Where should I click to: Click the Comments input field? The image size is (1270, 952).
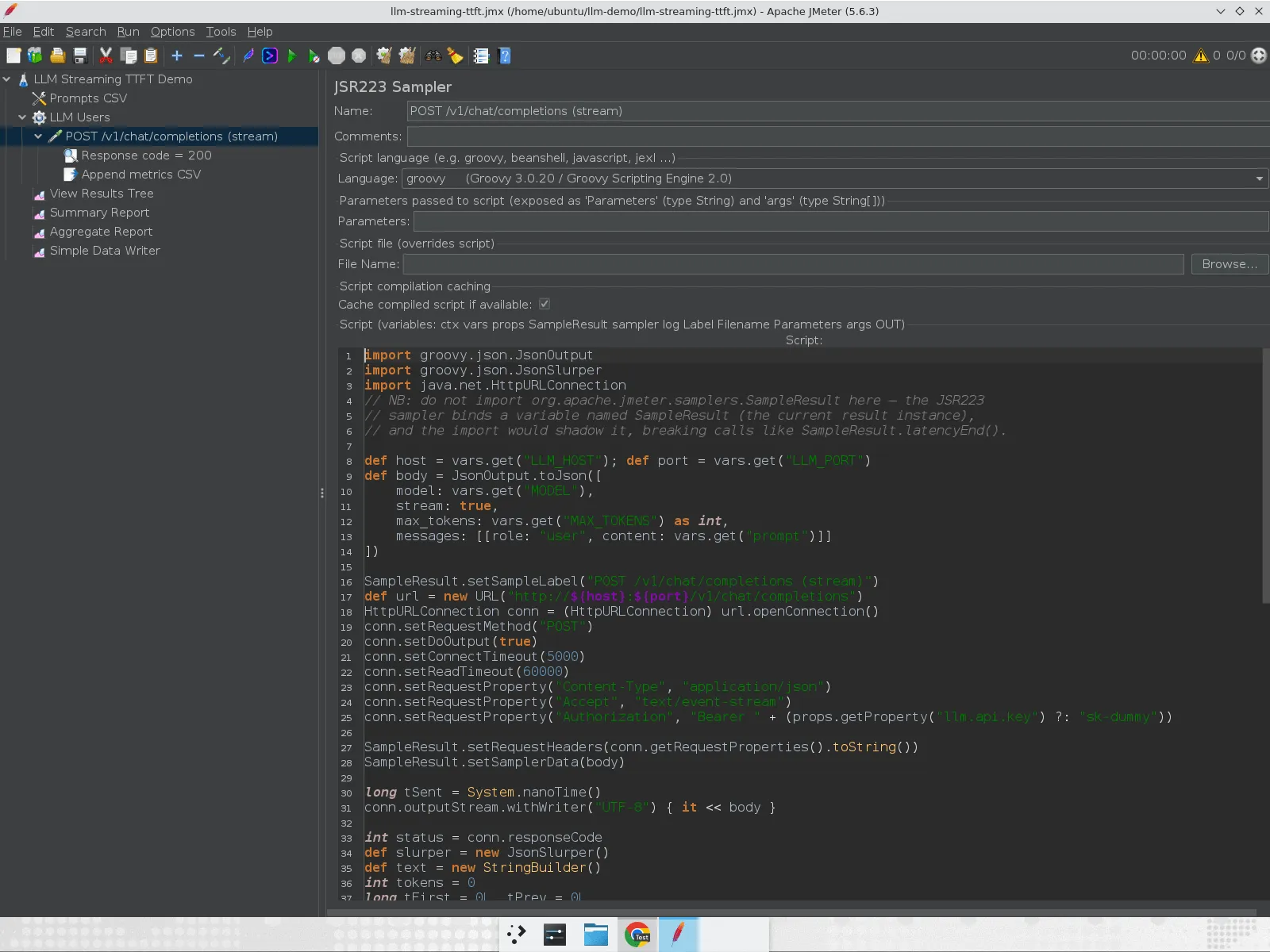(838, 136)
